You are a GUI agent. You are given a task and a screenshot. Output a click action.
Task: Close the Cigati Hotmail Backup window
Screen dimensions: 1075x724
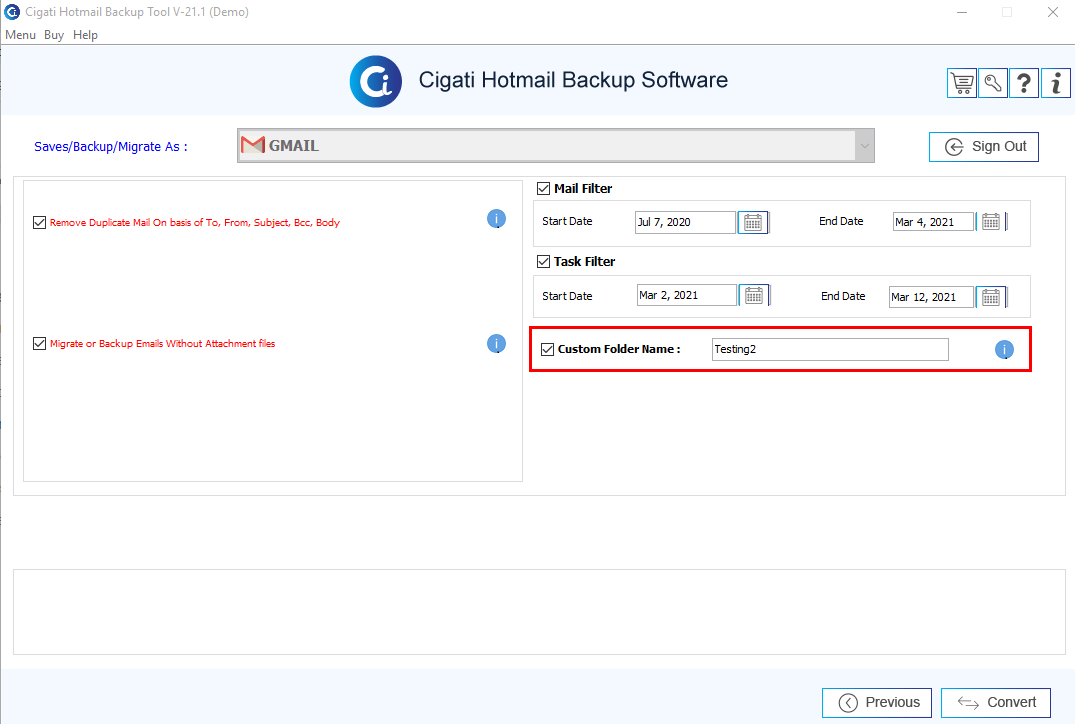point(1052,12)
